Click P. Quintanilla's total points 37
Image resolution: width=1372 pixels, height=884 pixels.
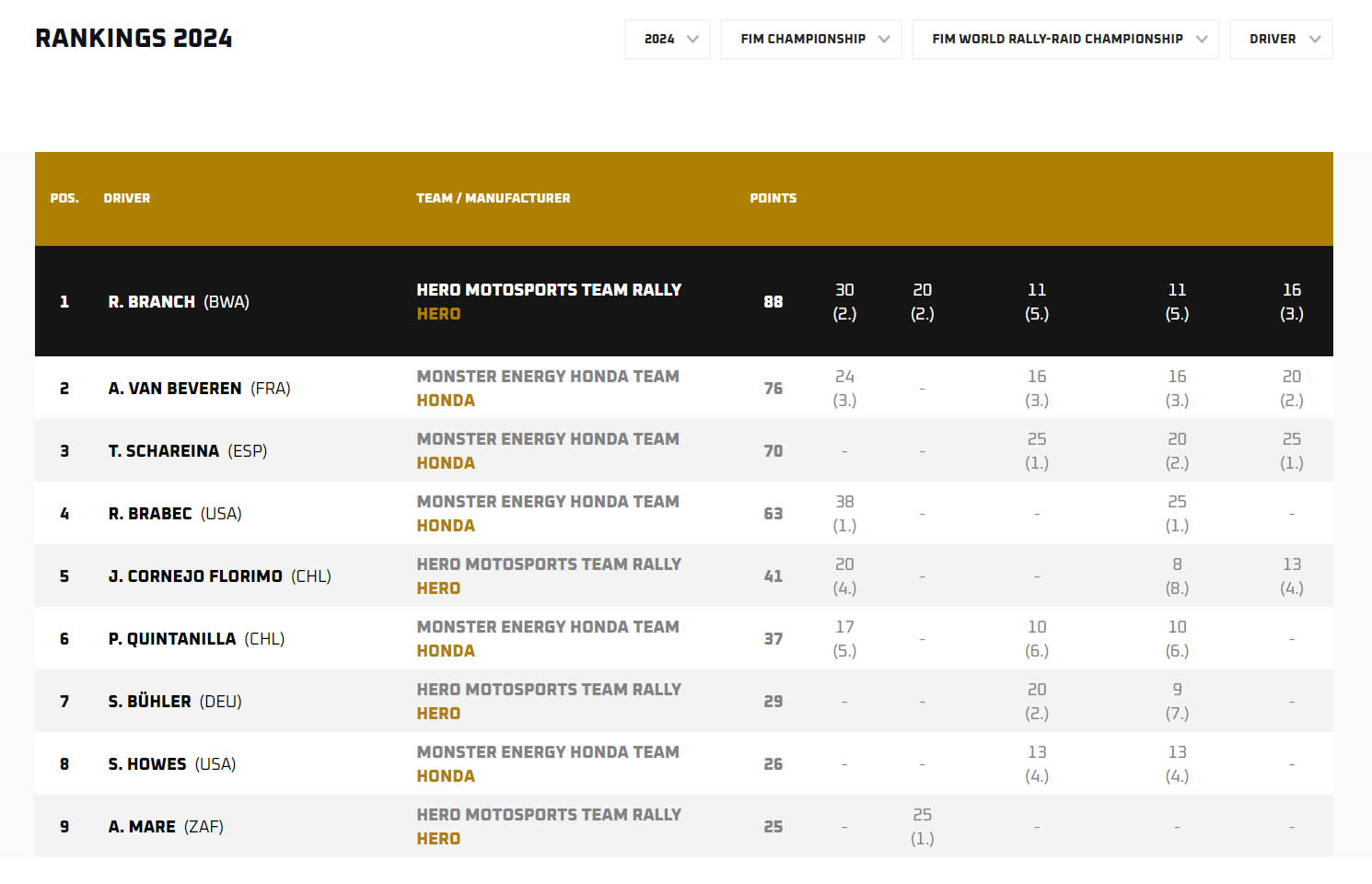click(x=773, y=639)
